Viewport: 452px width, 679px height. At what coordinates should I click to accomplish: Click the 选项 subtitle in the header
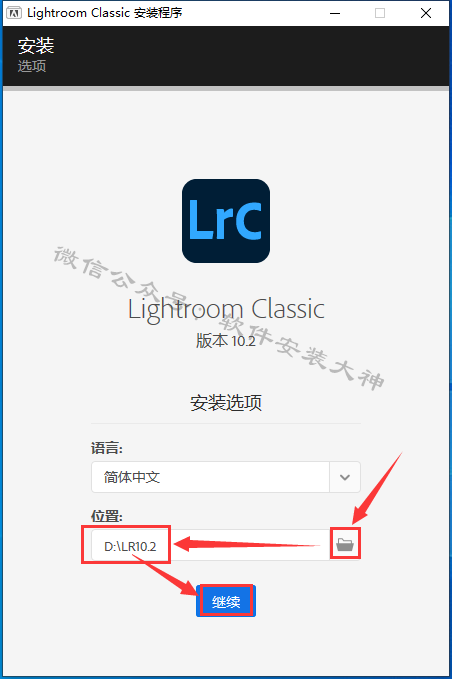pyautogui.click(x=32, y=66)
